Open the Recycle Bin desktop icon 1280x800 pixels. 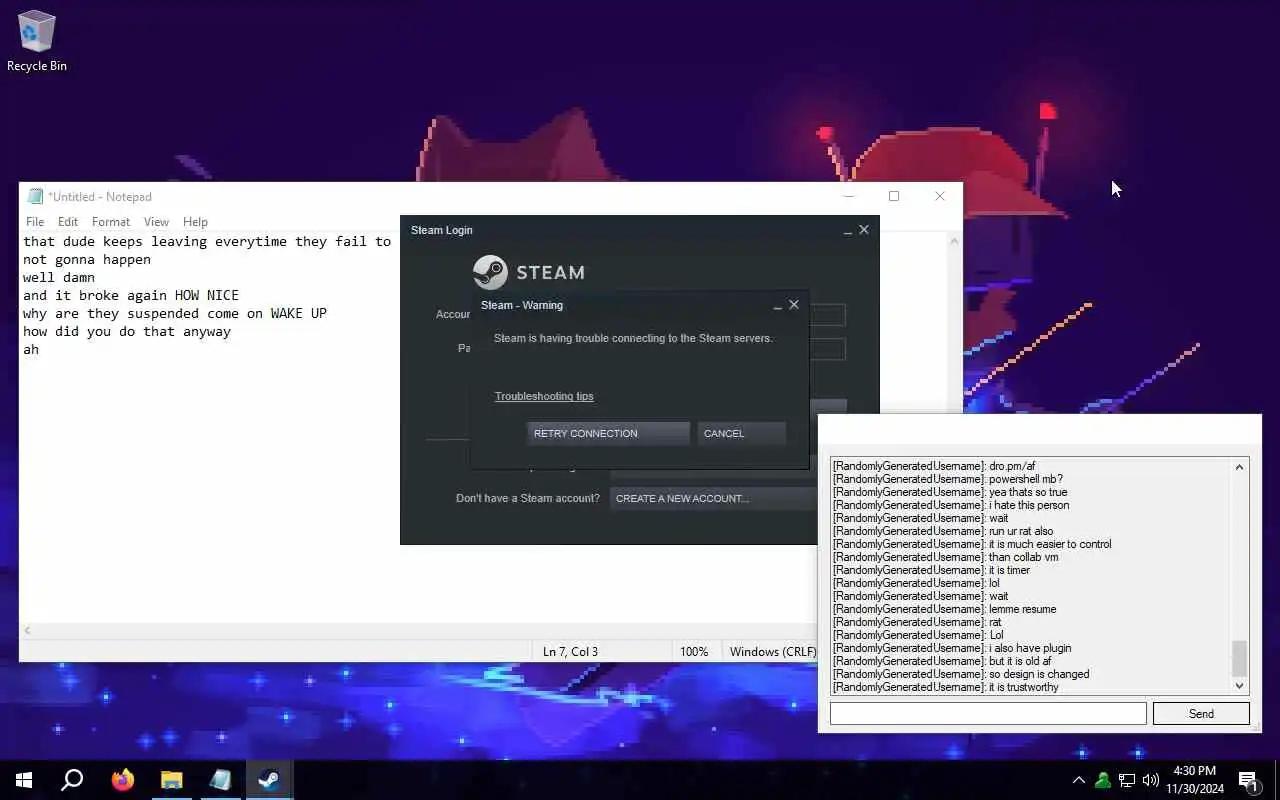37,42
